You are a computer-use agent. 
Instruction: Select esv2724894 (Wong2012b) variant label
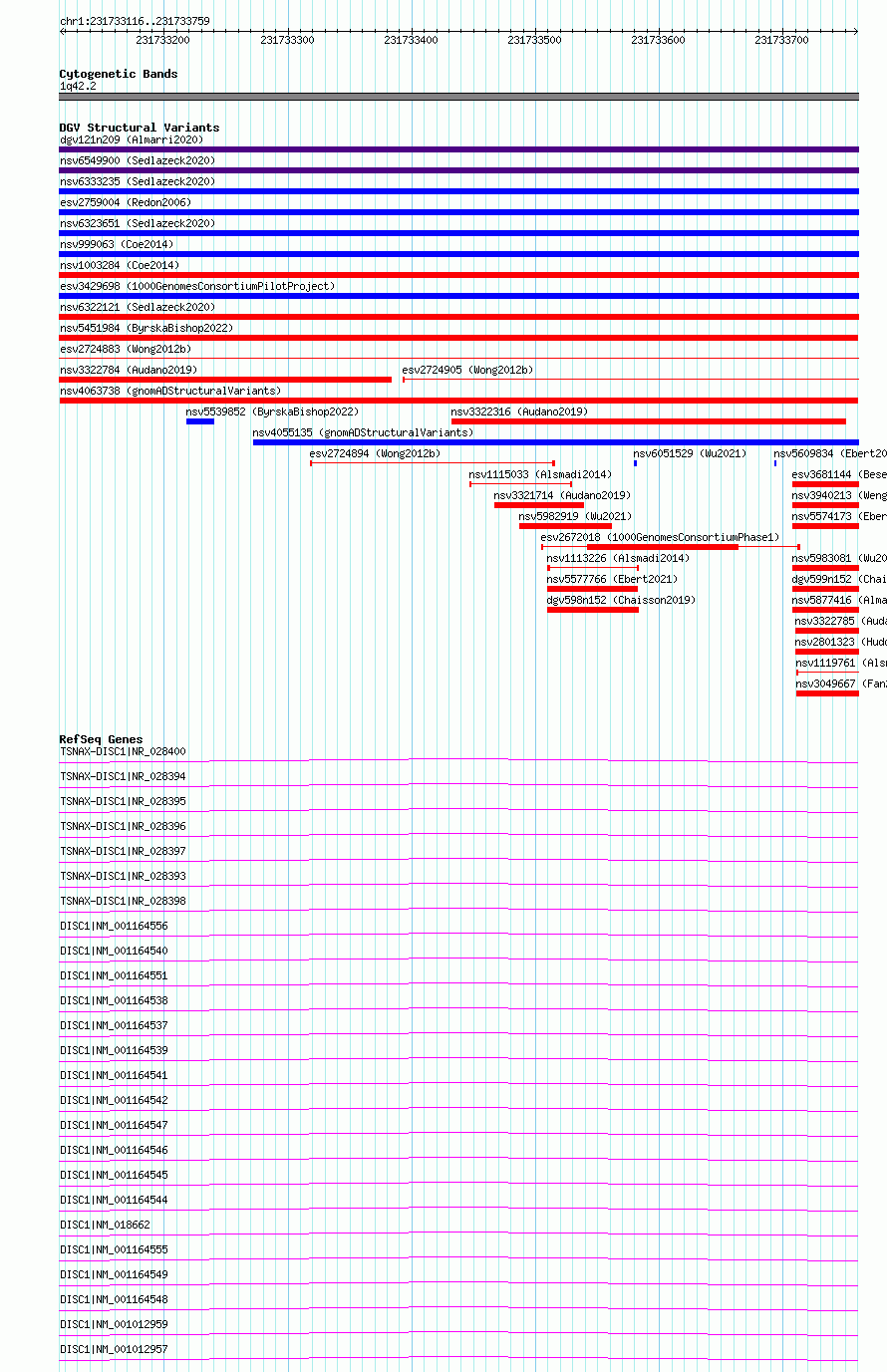375,453
